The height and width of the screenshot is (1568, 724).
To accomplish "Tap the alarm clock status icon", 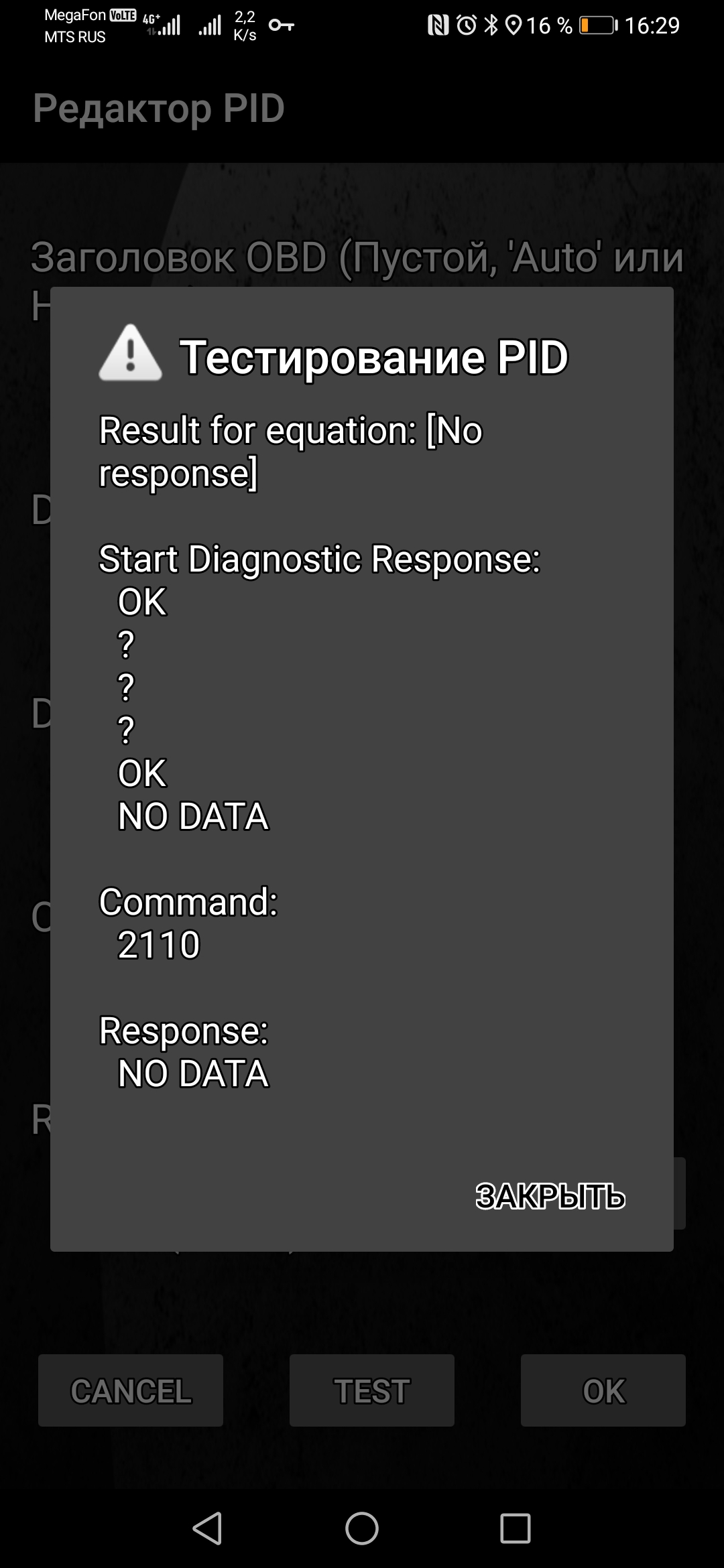I will [x=467, y=25].
